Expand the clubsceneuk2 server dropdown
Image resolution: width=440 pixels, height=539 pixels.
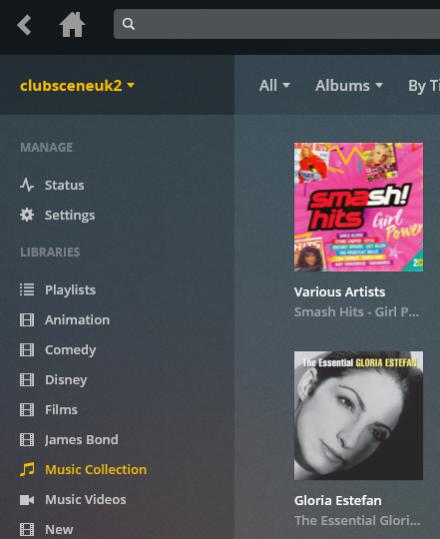77,85
